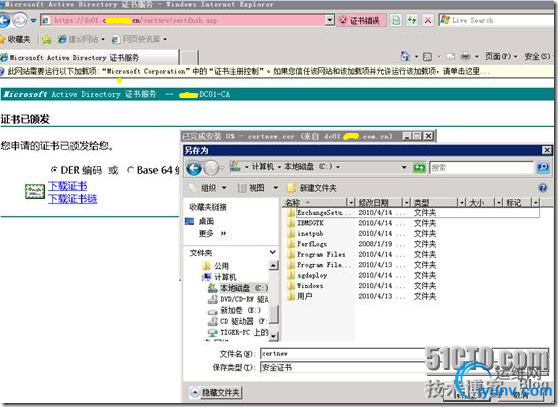This screenshot has width=558, height=407.
Task: Open a new blank IE tab
Action: (189, 57)
